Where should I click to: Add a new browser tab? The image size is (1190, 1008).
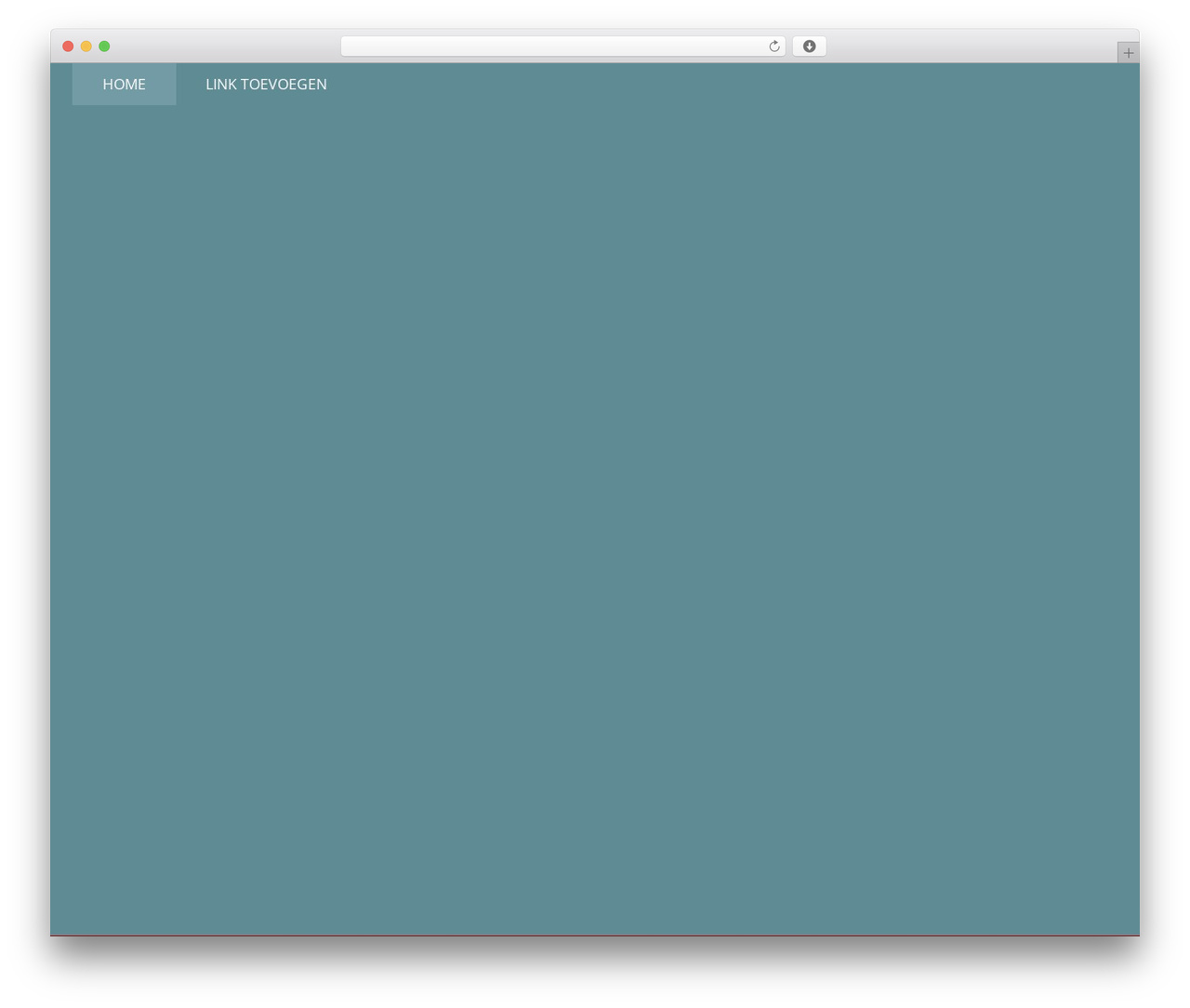click(1128, 53)
